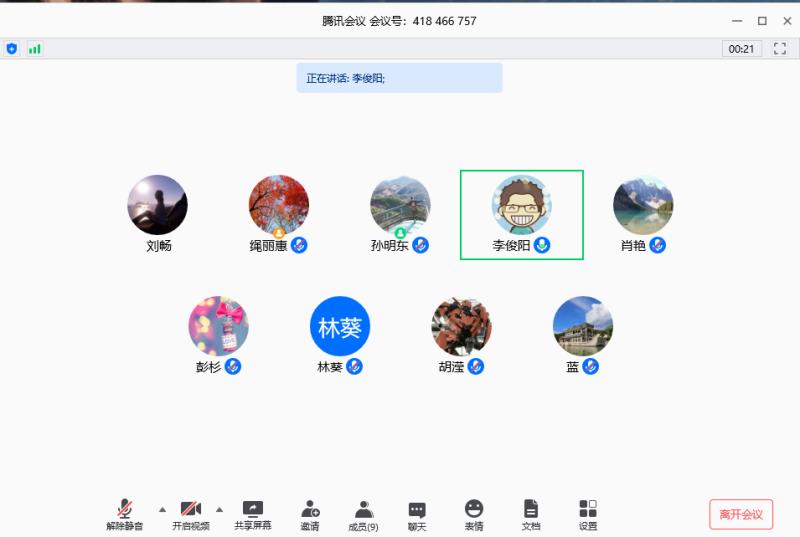Click name label 林葵 under avatar
The image size is (800, 537).
coord(330,367)
